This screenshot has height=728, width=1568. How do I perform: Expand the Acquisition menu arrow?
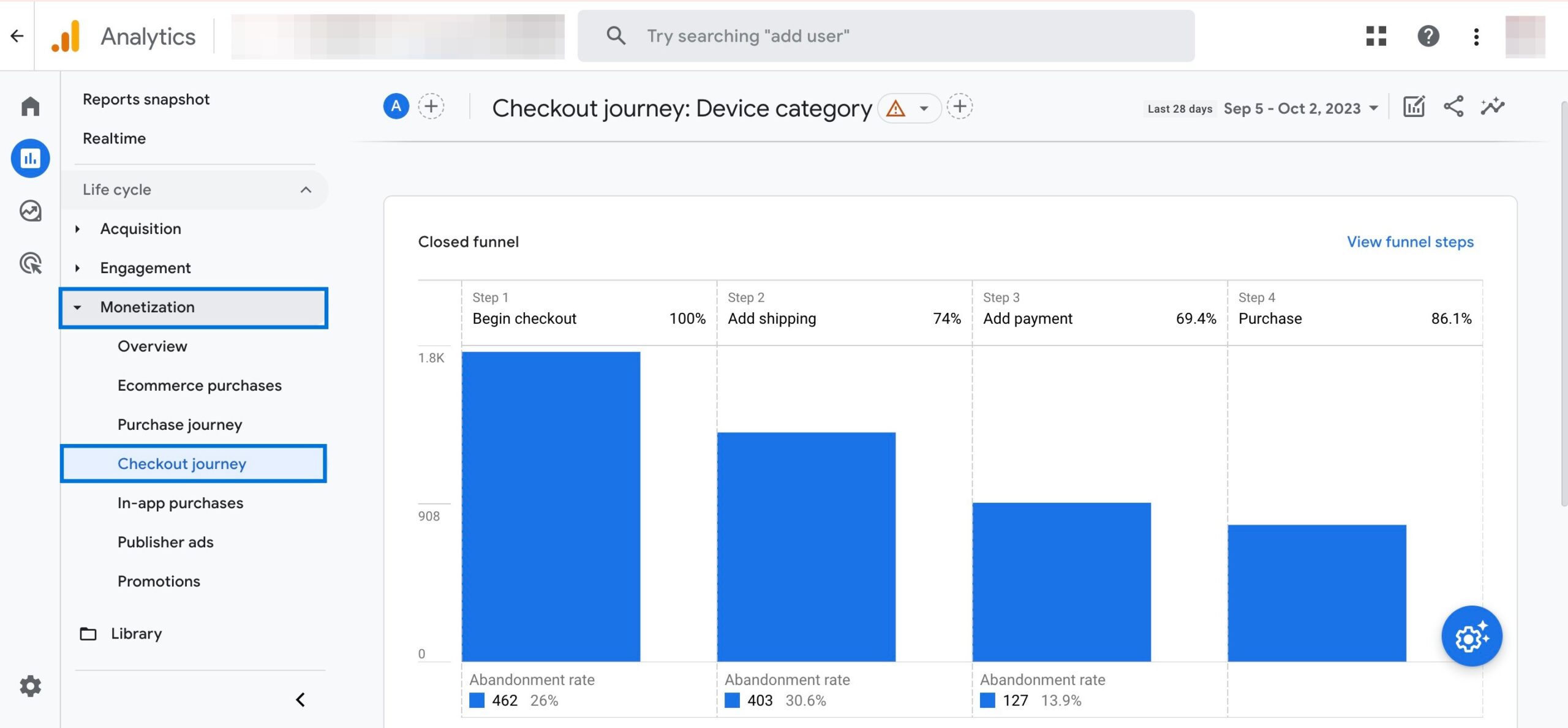tap(77, 229)
